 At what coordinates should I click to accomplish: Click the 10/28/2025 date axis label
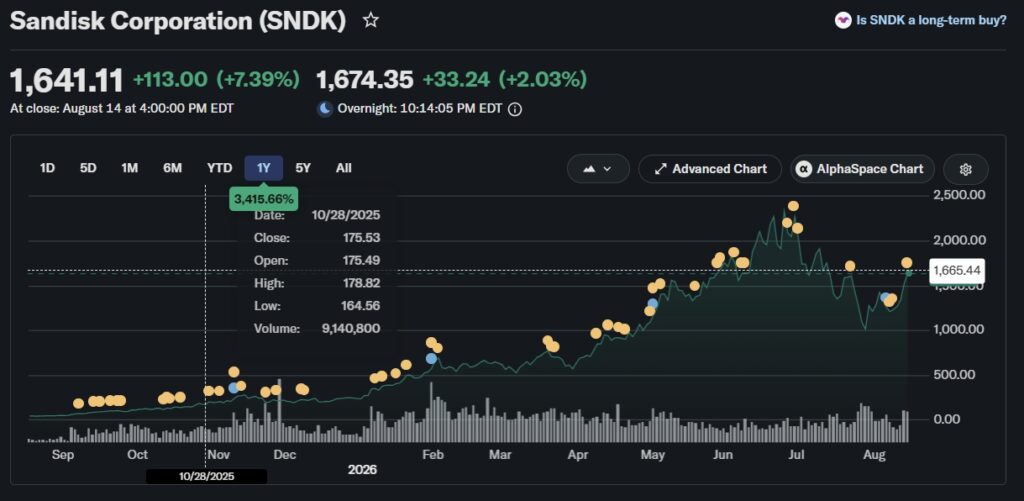coord(206,476)
